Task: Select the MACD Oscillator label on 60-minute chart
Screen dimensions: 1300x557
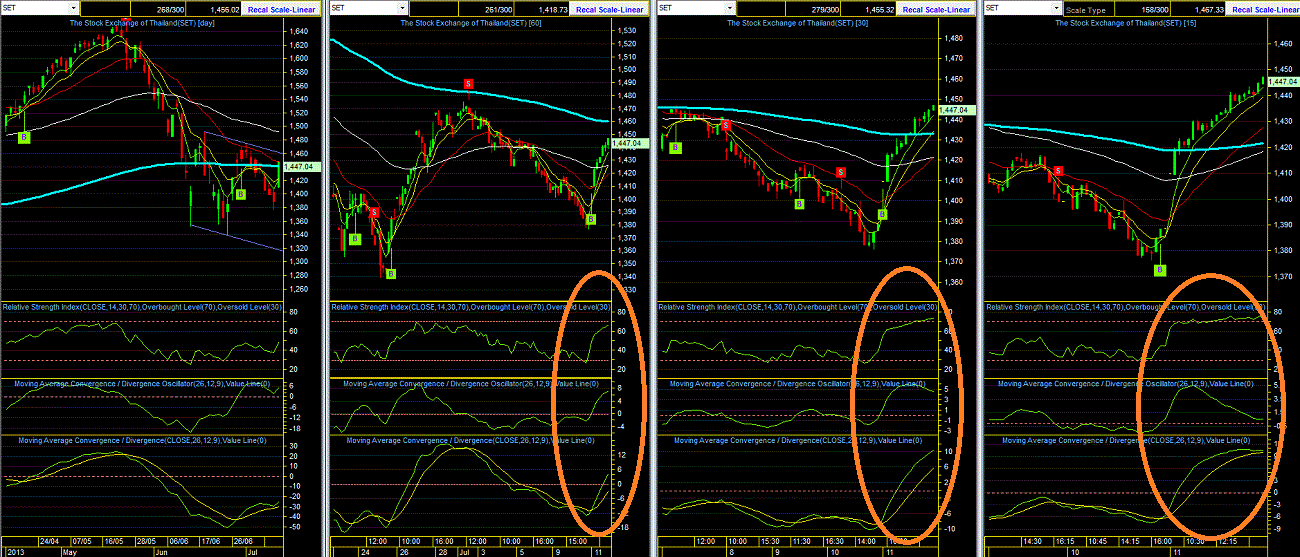Action: click(x=470, y=383)
